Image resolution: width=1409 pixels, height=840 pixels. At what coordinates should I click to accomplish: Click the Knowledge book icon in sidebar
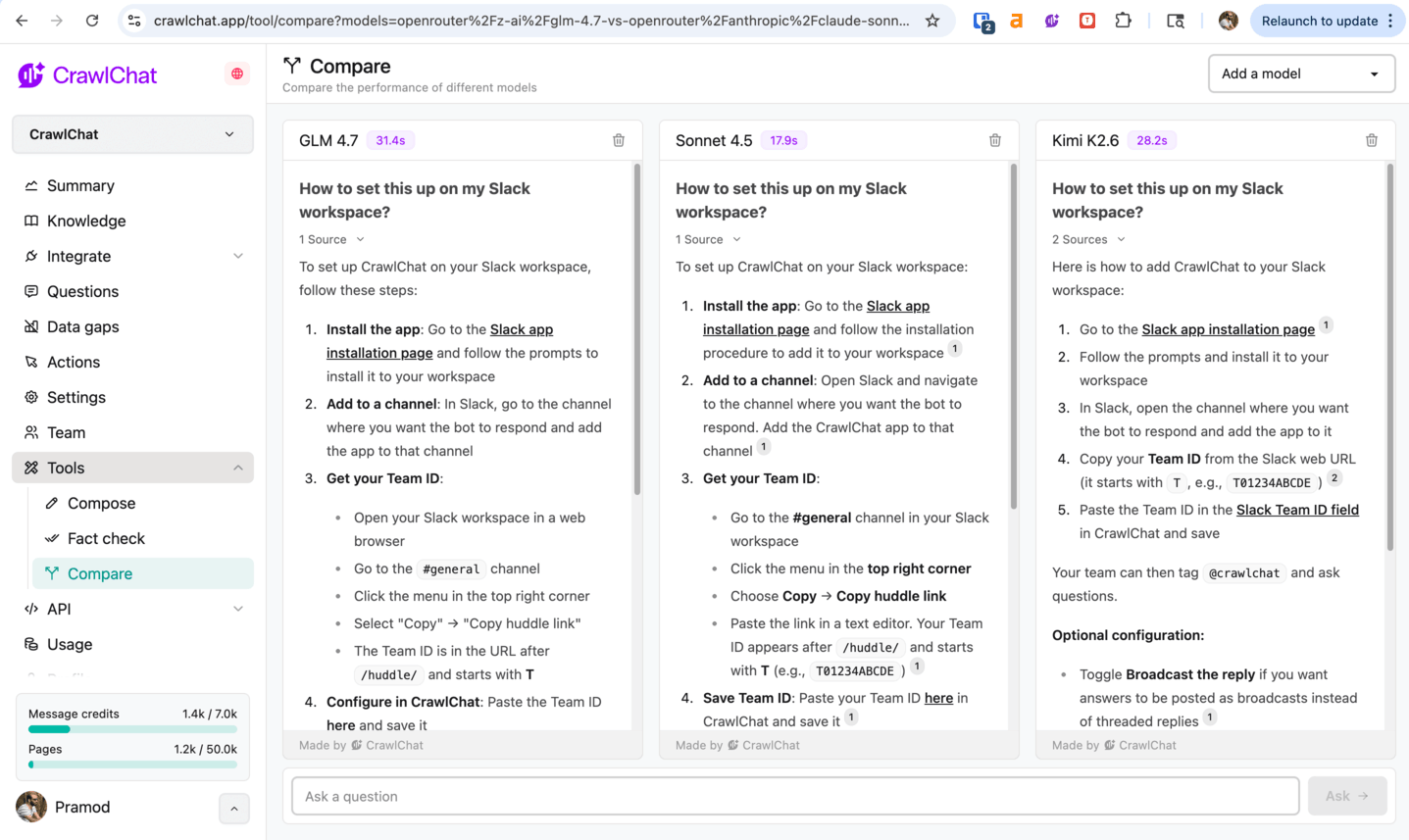31,221
